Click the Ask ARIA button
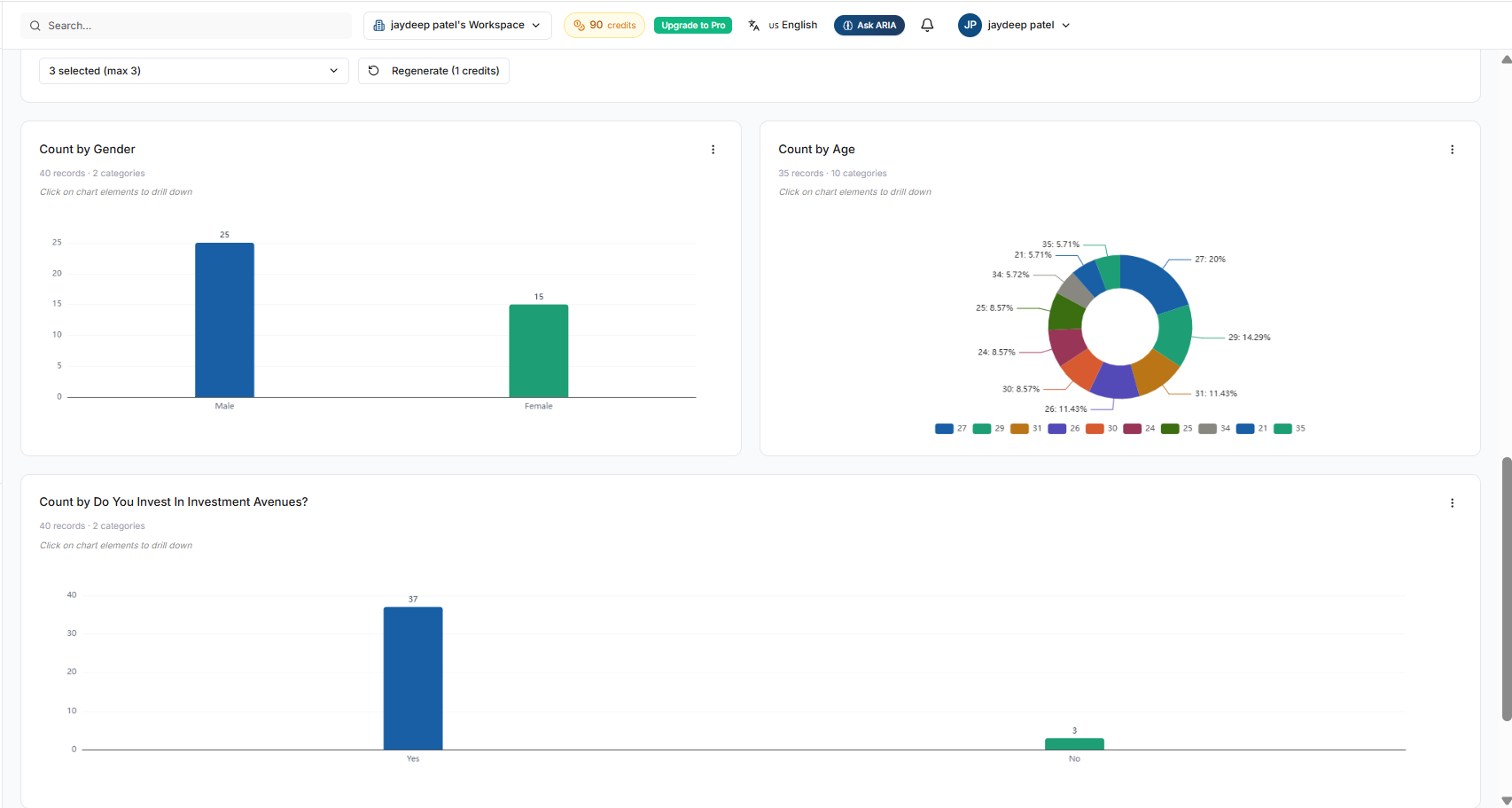The image size is (1512, 808). (869, 25)
